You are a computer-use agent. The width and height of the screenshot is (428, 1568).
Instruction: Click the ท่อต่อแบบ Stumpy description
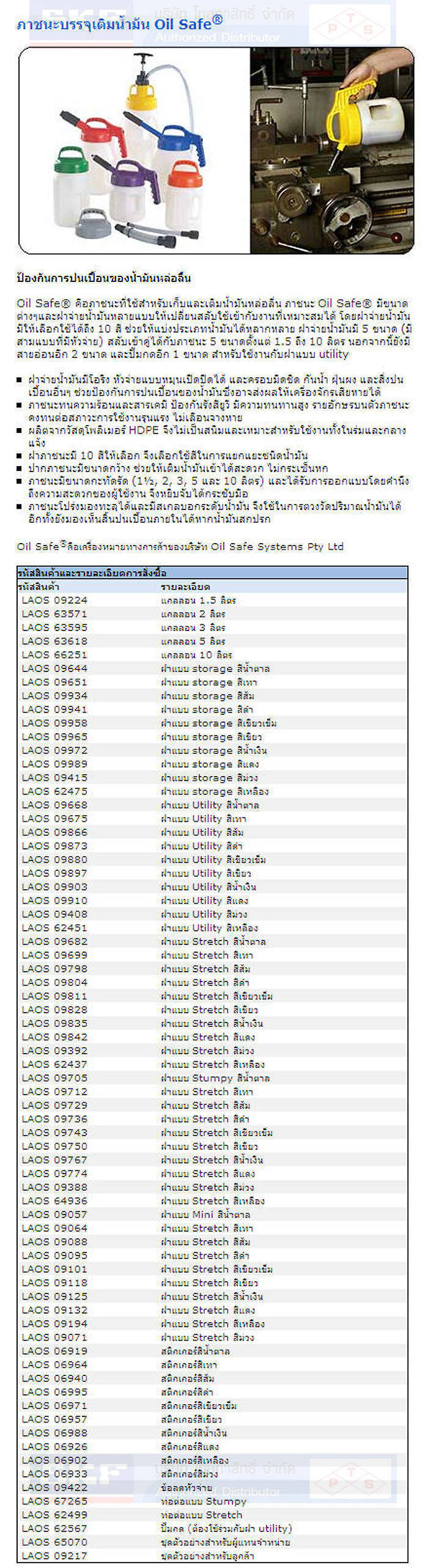[204, 1501]
